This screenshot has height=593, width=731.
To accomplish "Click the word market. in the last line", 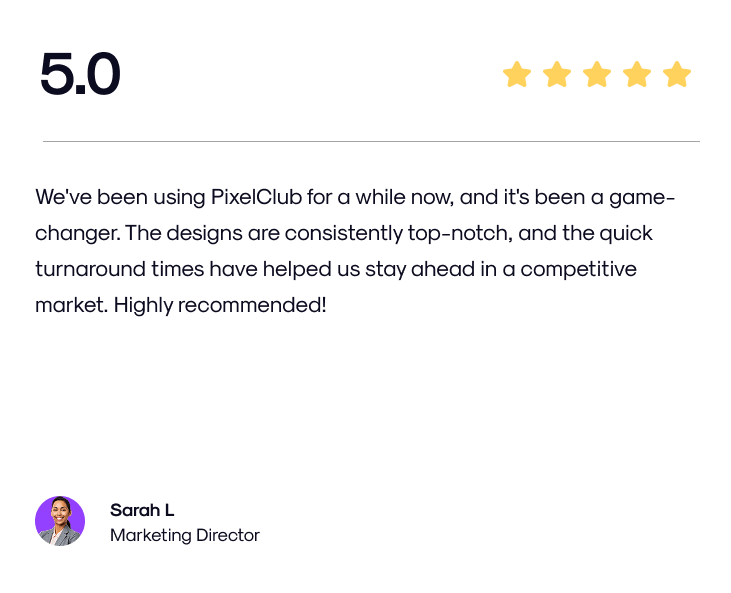I will tap(71, 305).
